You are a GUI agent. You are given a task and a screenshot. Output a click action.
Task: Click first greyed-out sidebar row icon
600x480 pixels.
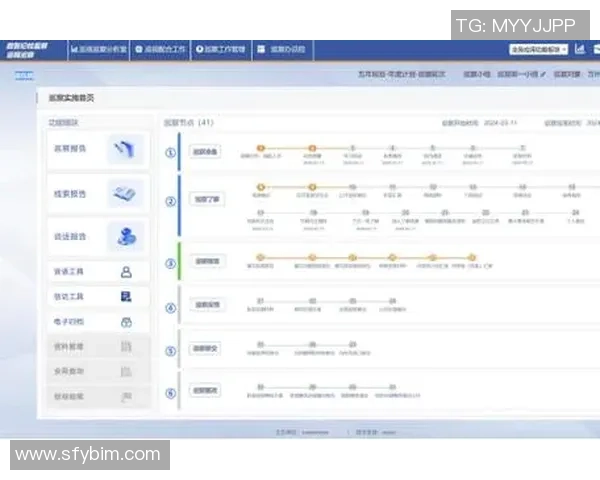coord(126,347)
